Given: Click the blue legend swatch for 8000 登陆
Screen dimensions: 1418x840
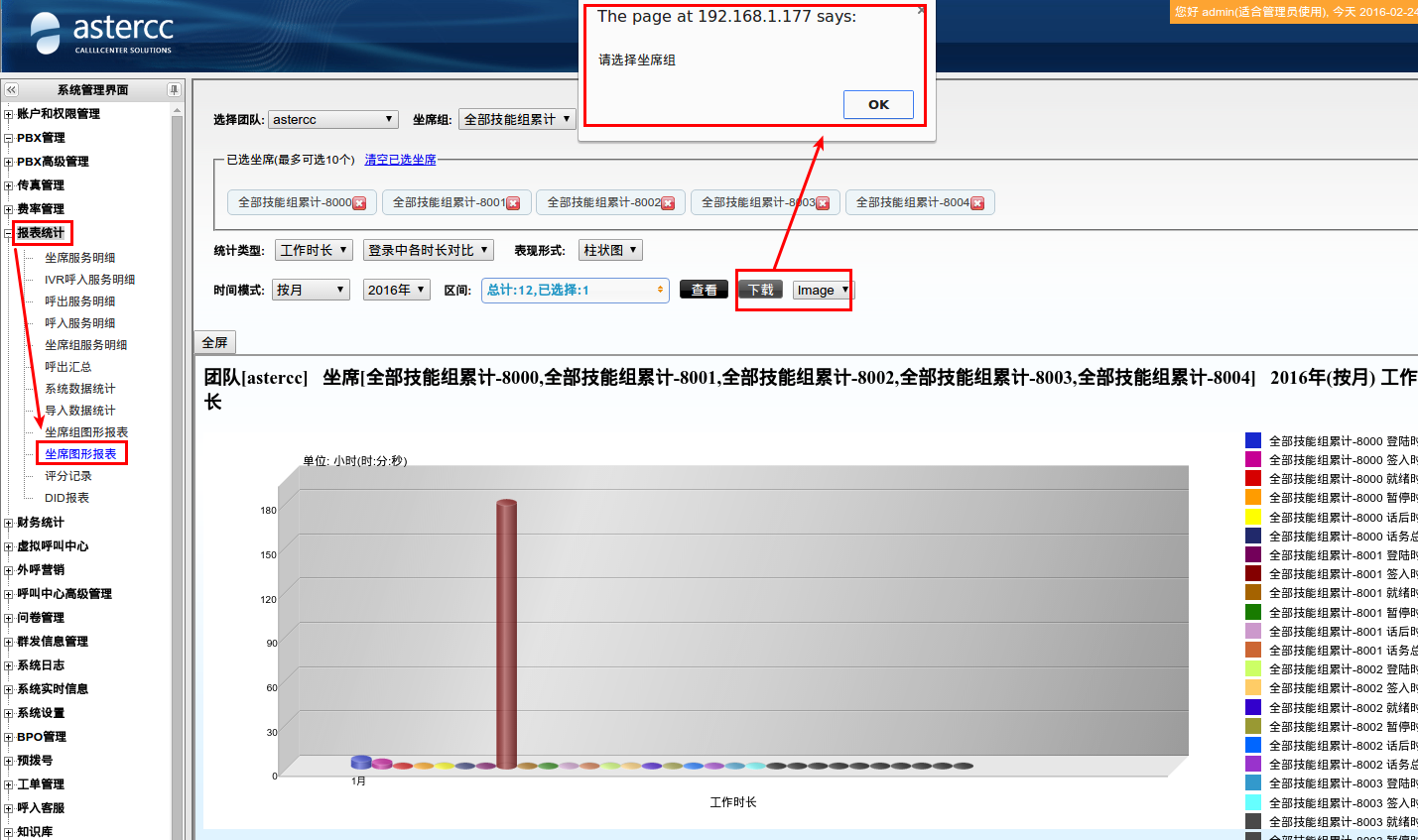Looking at the screenshot, I should click(1253, 441).
